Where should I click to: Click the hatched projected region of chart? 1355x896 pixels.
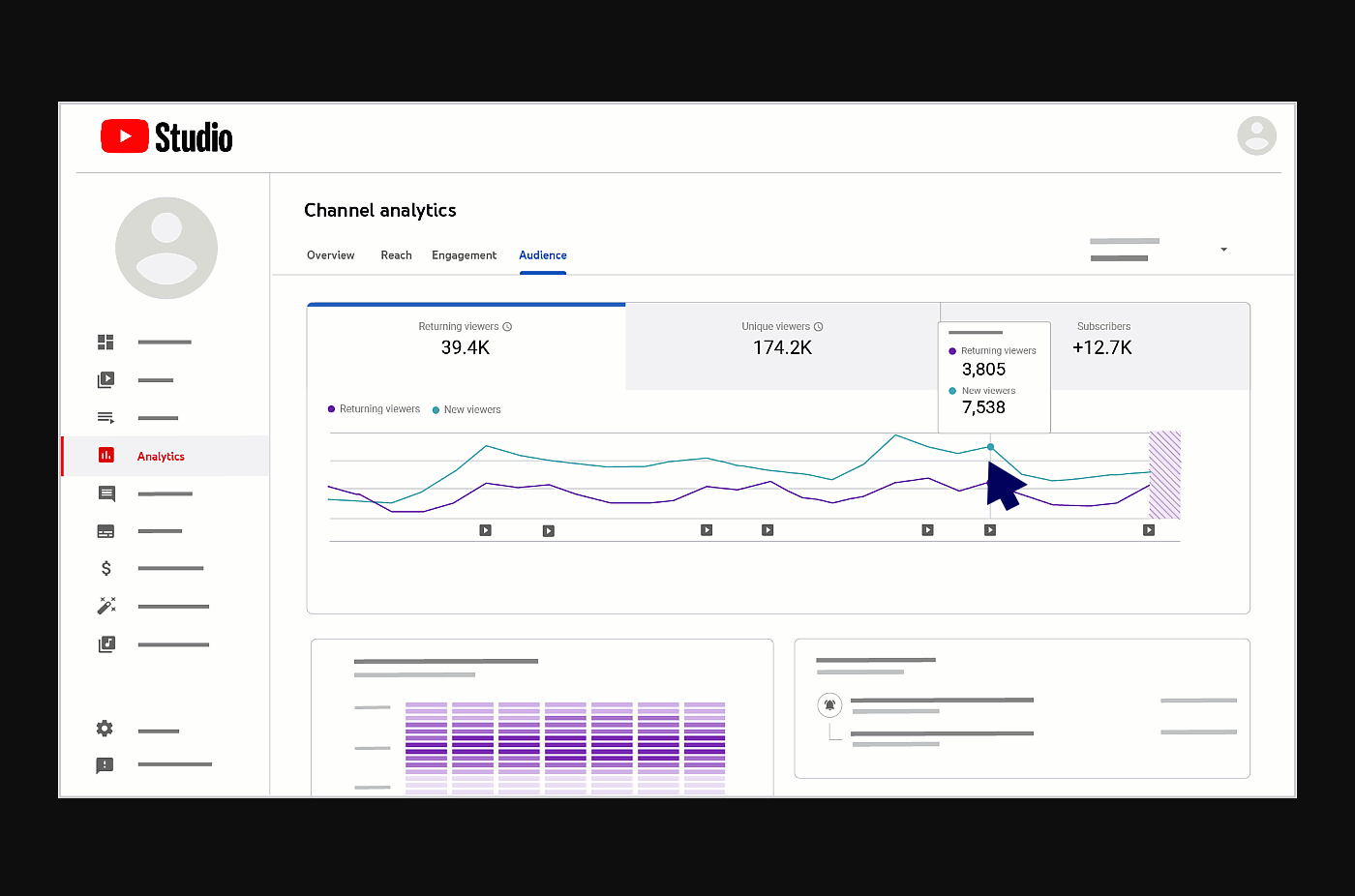pyautogui.click(x=1164, y=475)
